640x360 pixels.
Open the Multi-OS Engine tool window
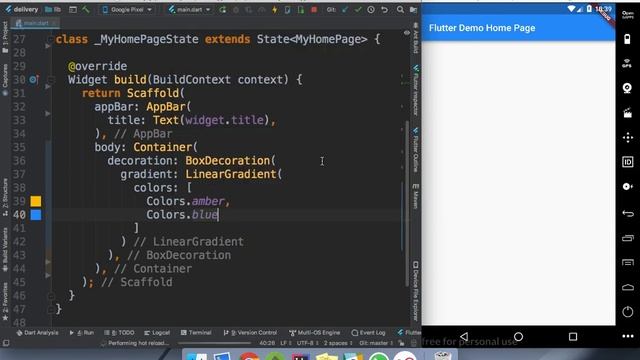314,333
